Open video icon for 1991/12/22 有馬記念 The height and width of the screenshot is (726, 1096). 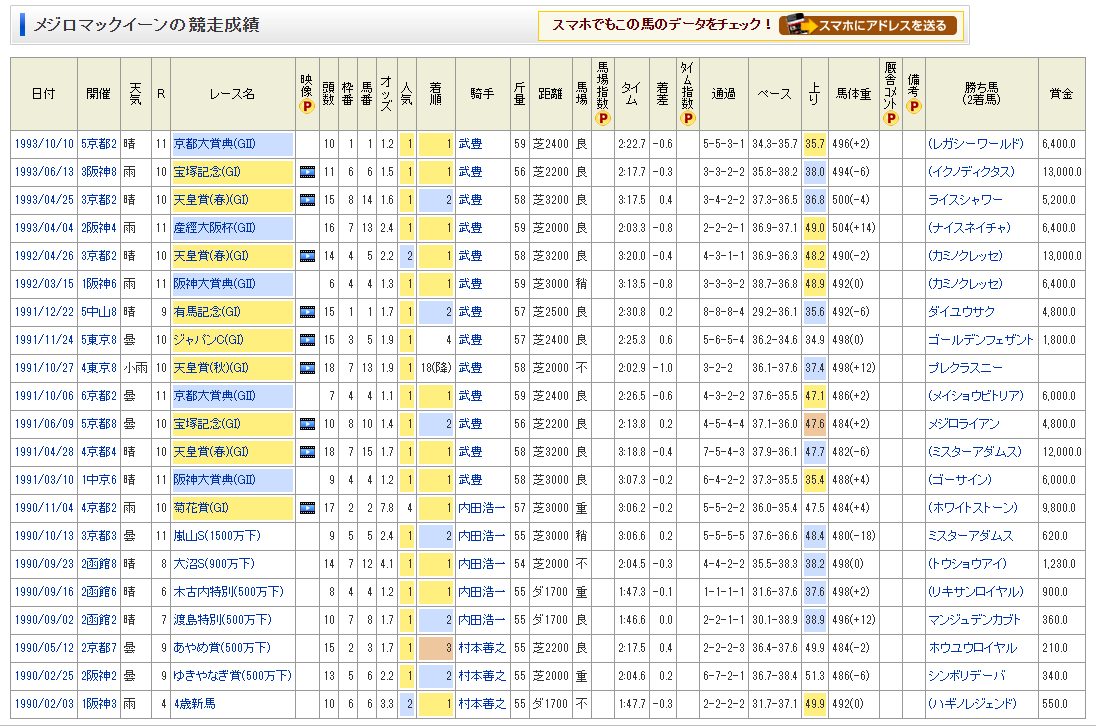point(307,312)
